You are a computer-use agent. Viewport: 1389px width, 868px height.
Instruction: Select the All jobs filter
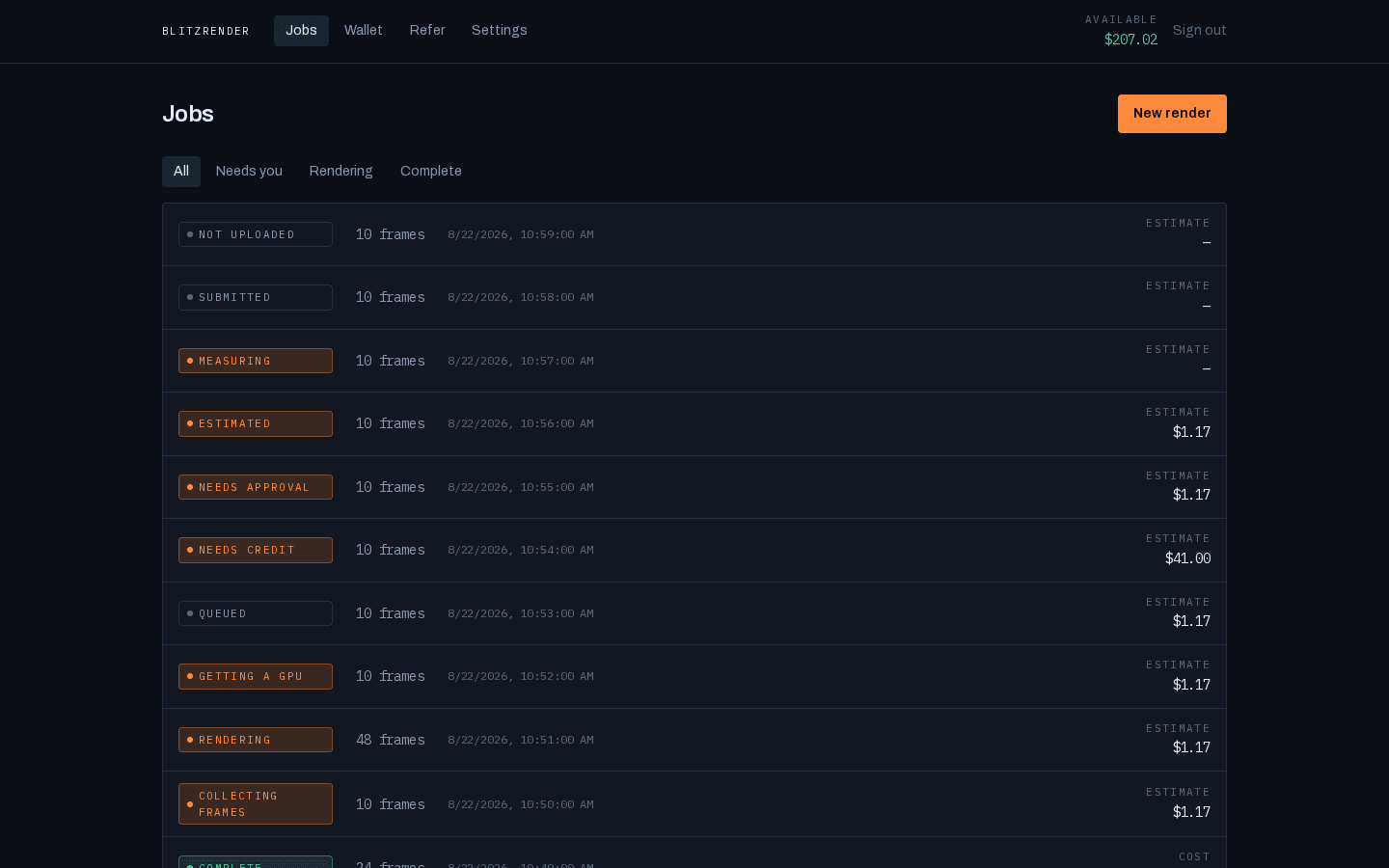181,172
